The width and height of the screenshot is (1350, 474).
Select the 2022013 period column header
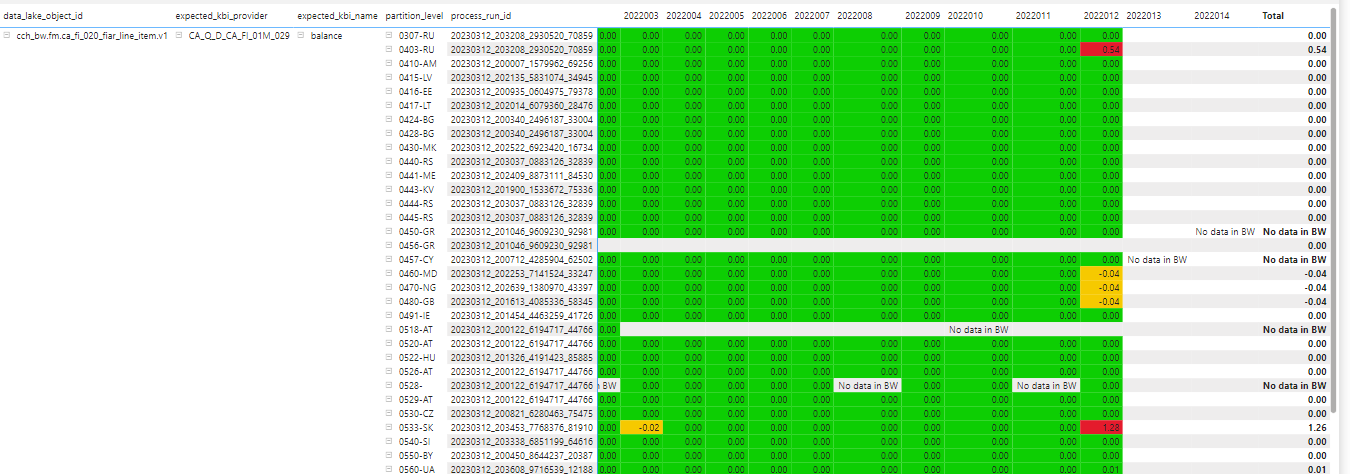tap(1144, 17)
